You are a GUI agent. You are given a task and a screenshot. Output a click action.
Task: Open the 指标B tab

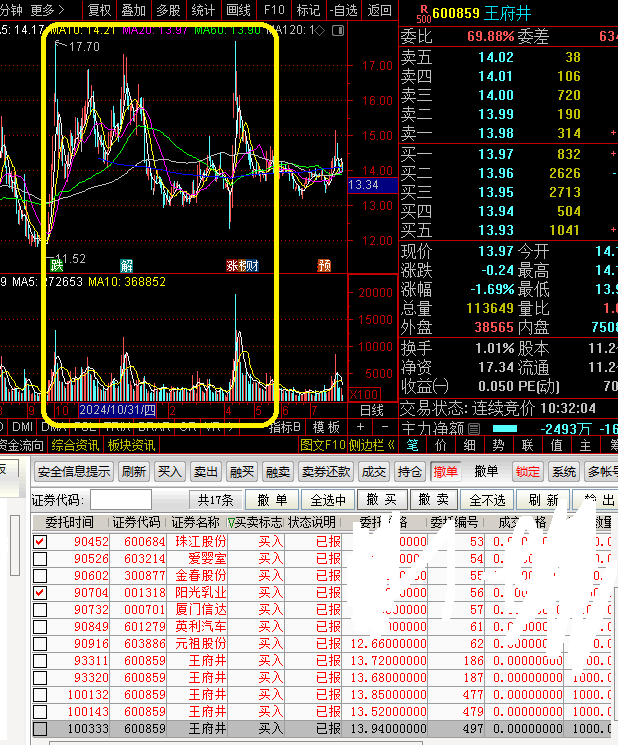(284, 427)
